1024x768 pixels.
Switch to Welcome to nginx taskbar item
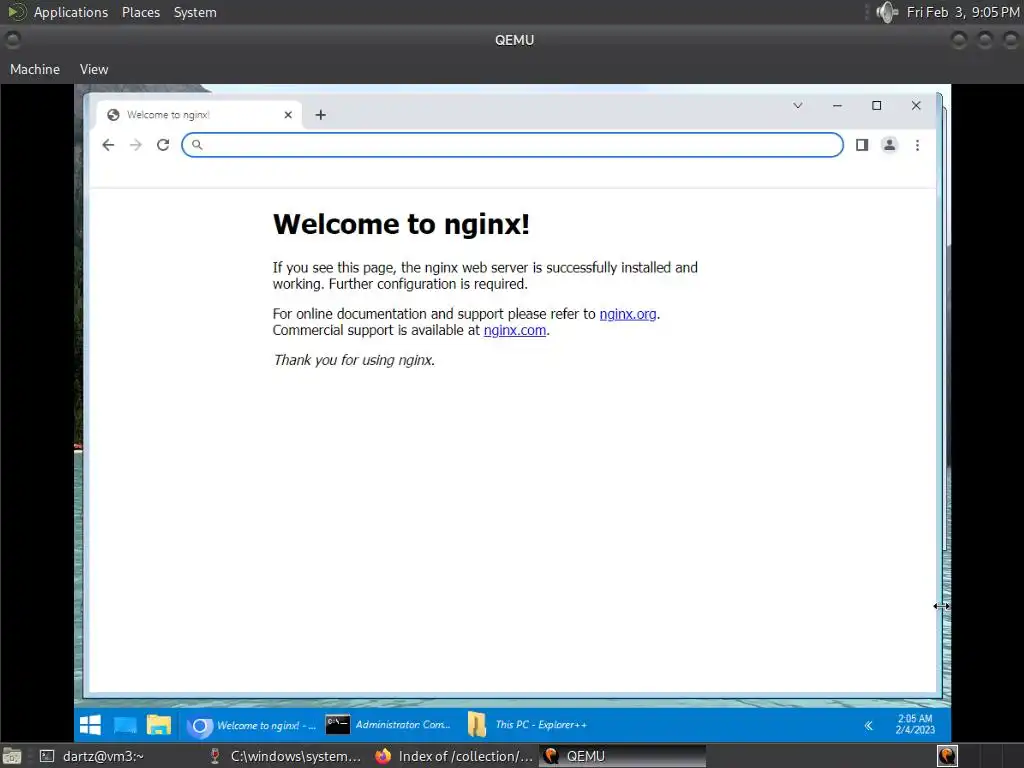coord(251,725)
